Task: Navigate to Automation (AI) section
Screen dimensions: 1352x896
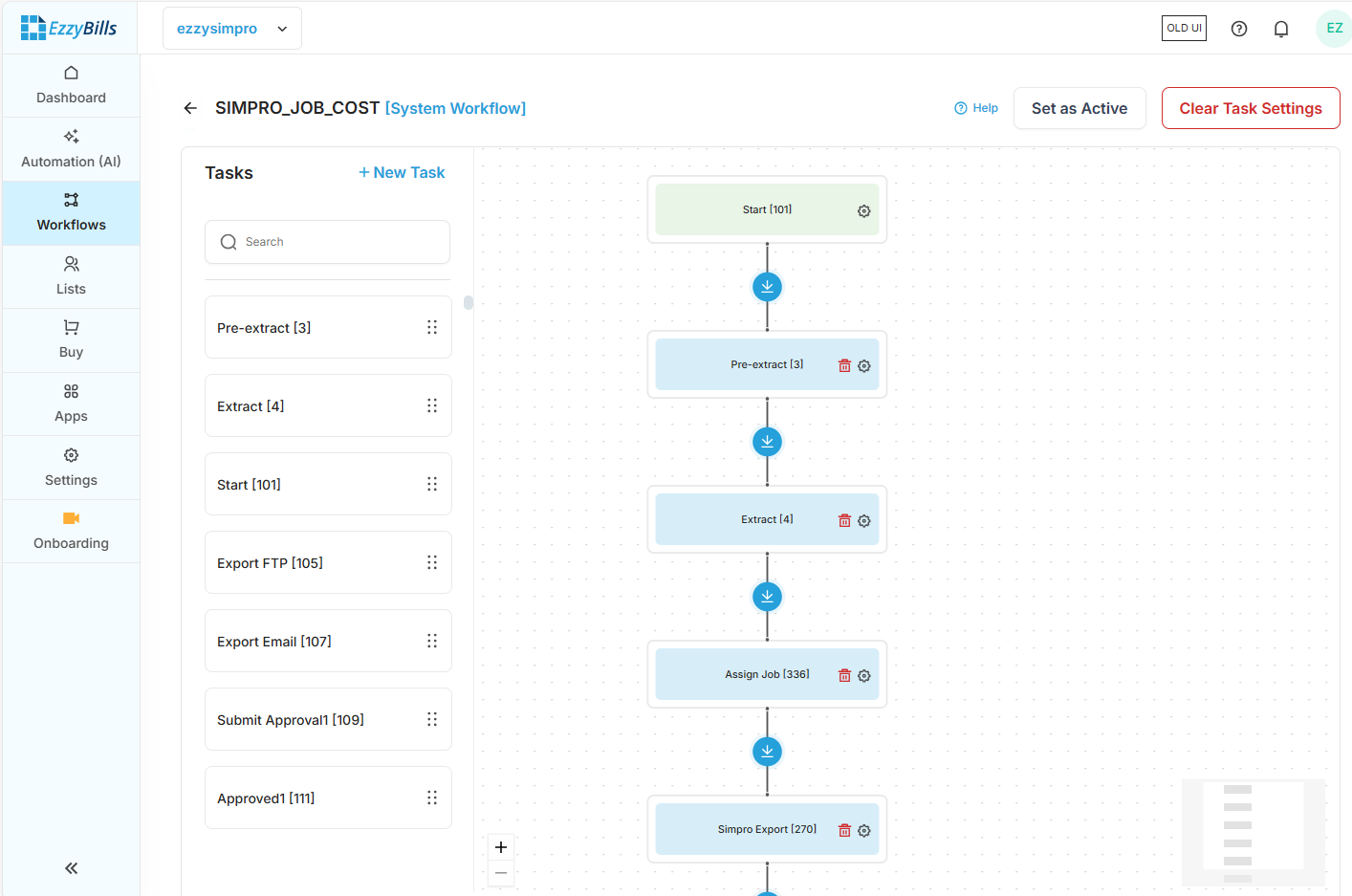Action: (71, 149)
